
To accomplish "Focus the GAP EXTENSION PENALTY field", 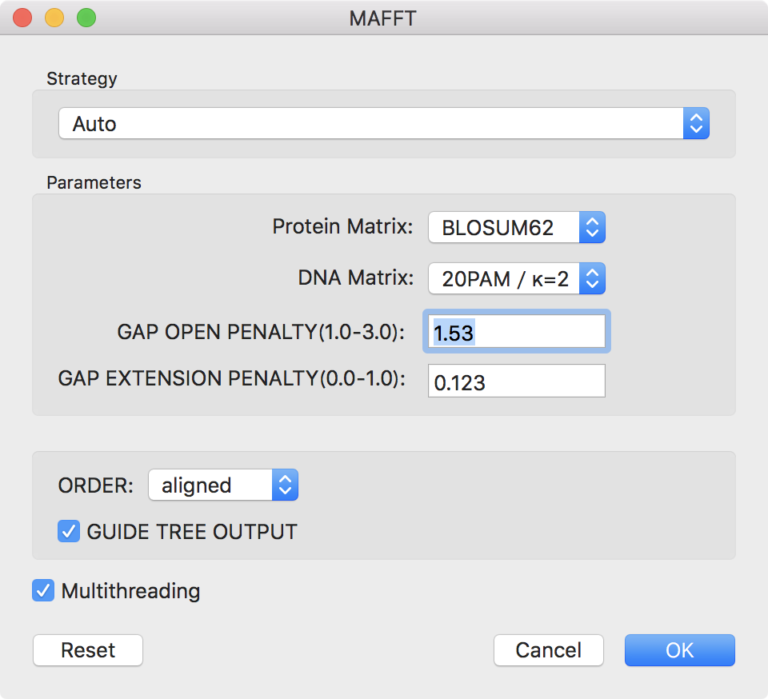I will 517,381.
